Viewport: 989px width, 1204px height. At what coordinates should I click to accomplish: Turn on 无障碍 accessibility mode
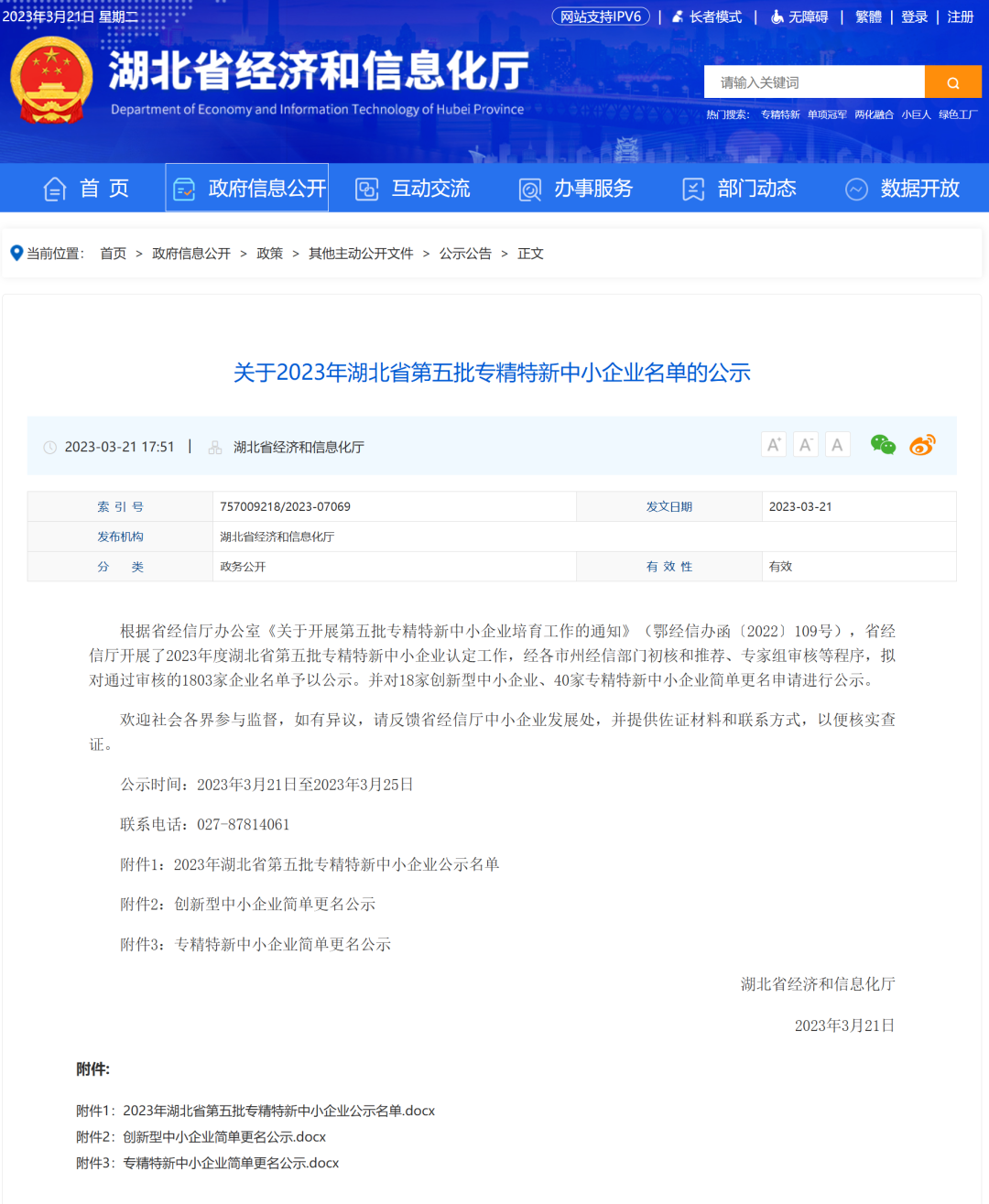coord(799,17)
